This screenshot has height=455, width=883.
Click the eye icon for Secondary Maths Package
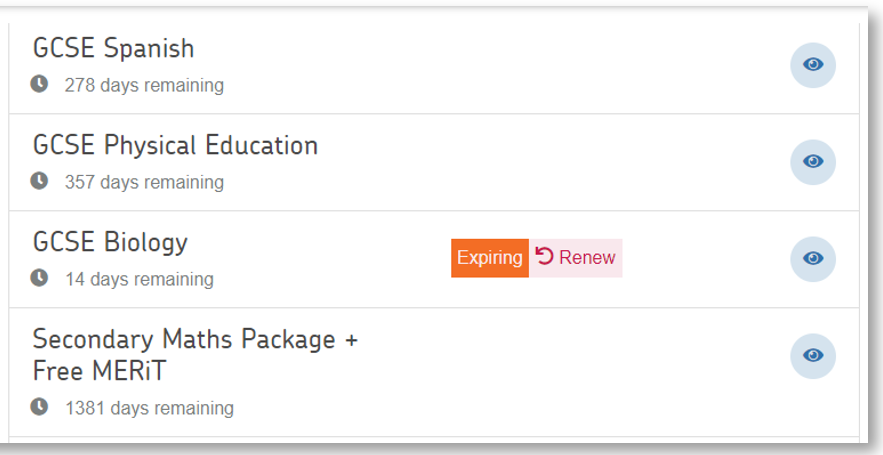(813, 356)
